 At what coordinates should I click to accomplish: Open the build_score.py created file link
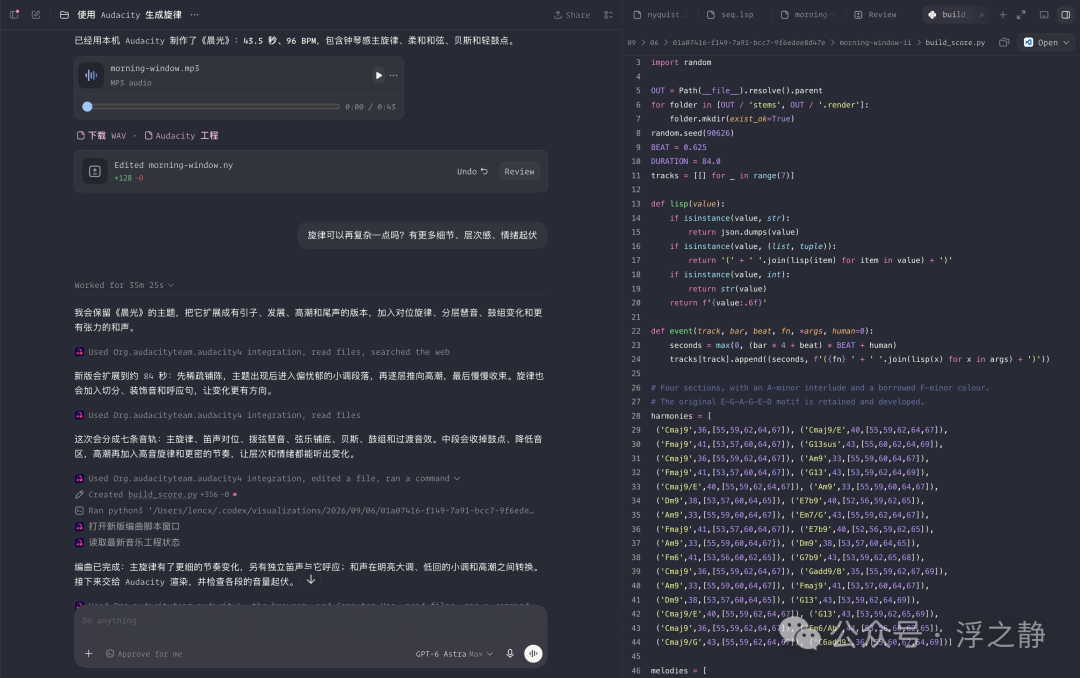click(163, 494)
